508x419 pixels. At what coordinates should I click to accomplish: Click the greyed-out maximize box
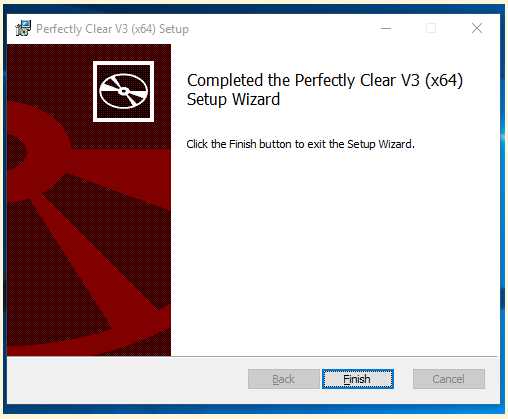(x=431, y=28)
